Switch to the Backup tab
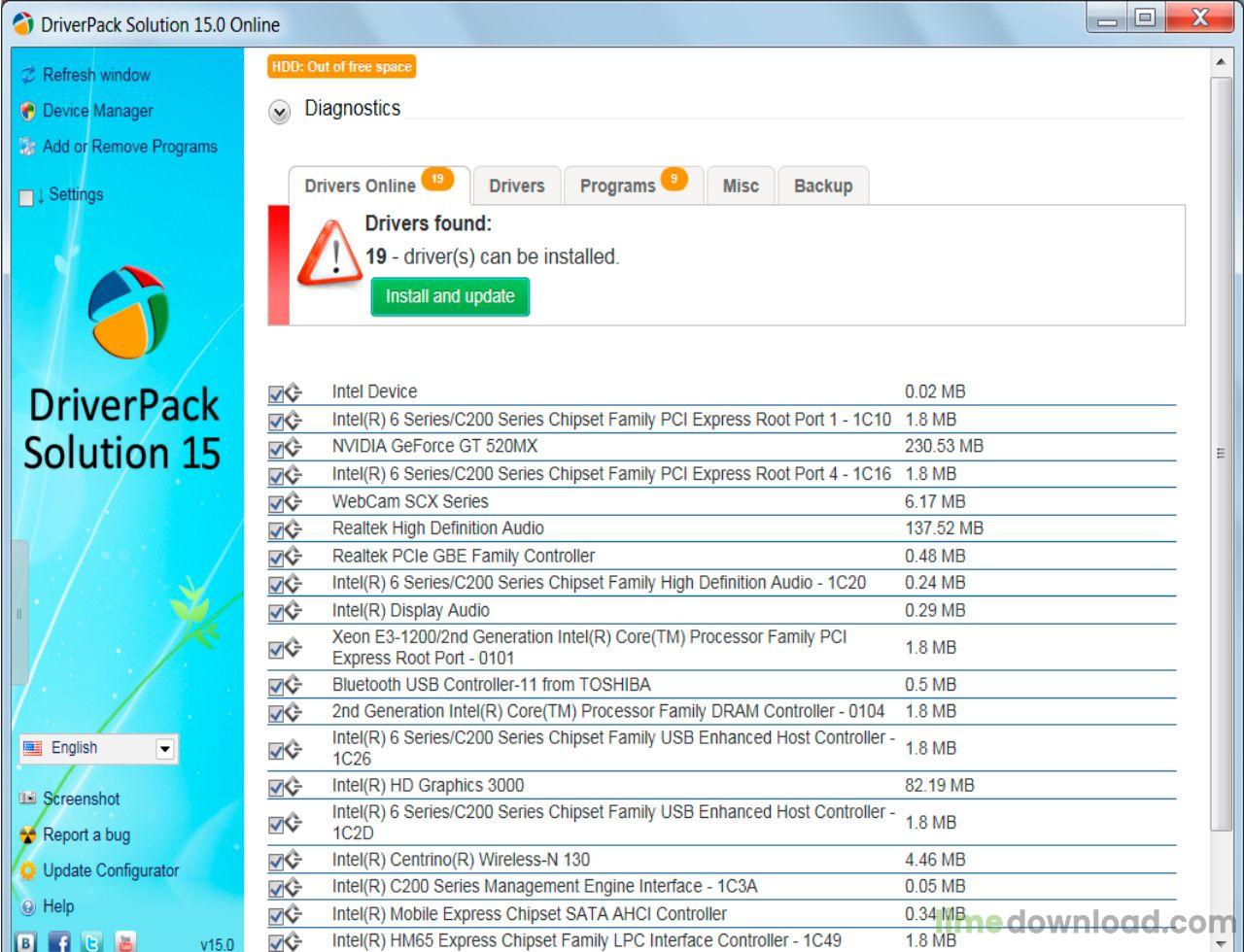 [822, 186]
